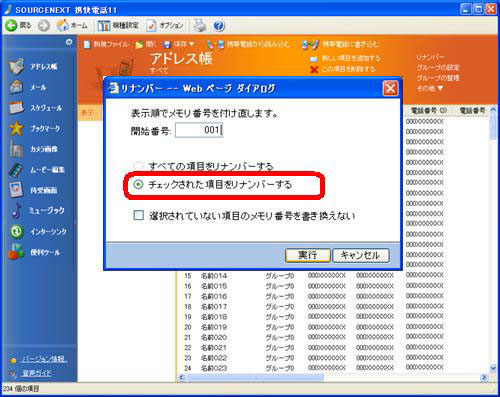This screenshot has width=500, height=397.
Task: Click the green Back arrow icon
Action: click(11, 25)
